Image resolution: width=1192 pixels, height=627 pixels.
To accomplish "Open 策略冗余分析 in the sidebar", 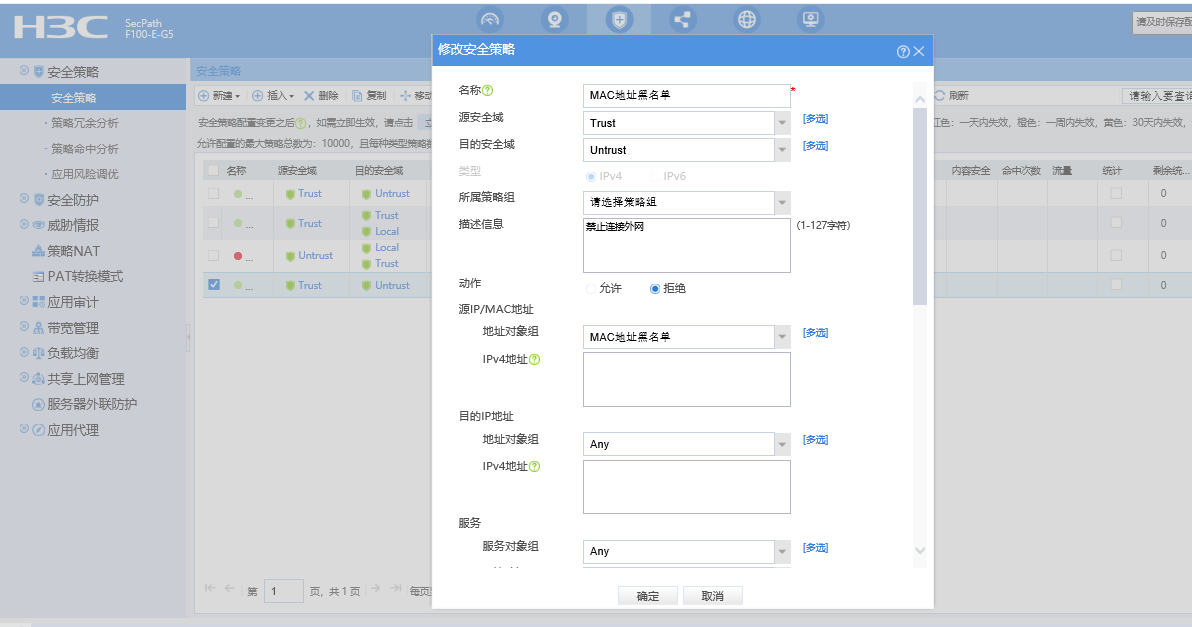I will tap(84, 123).
